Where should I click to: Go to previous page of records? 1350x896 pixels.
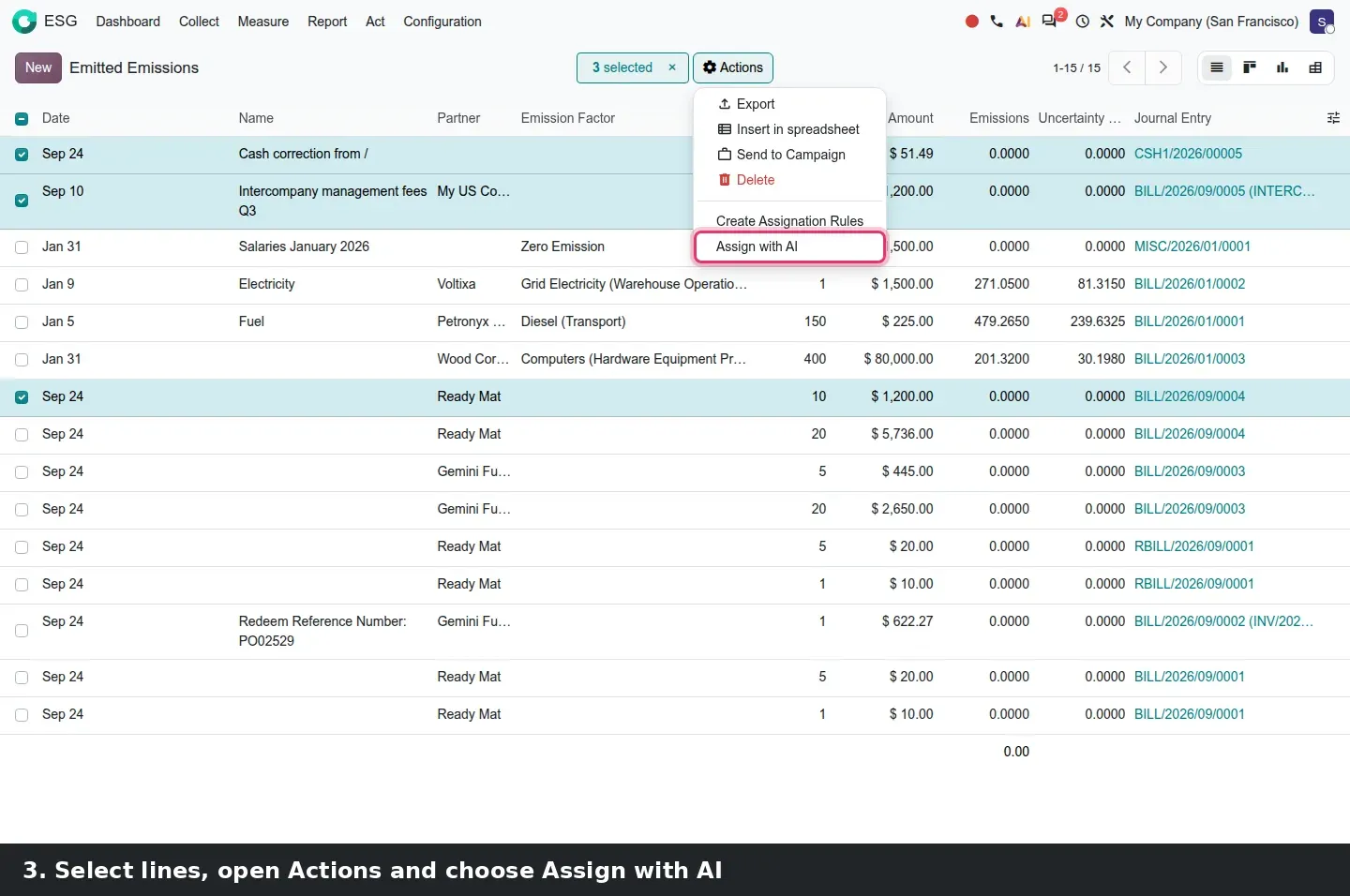coord(1127,67)
